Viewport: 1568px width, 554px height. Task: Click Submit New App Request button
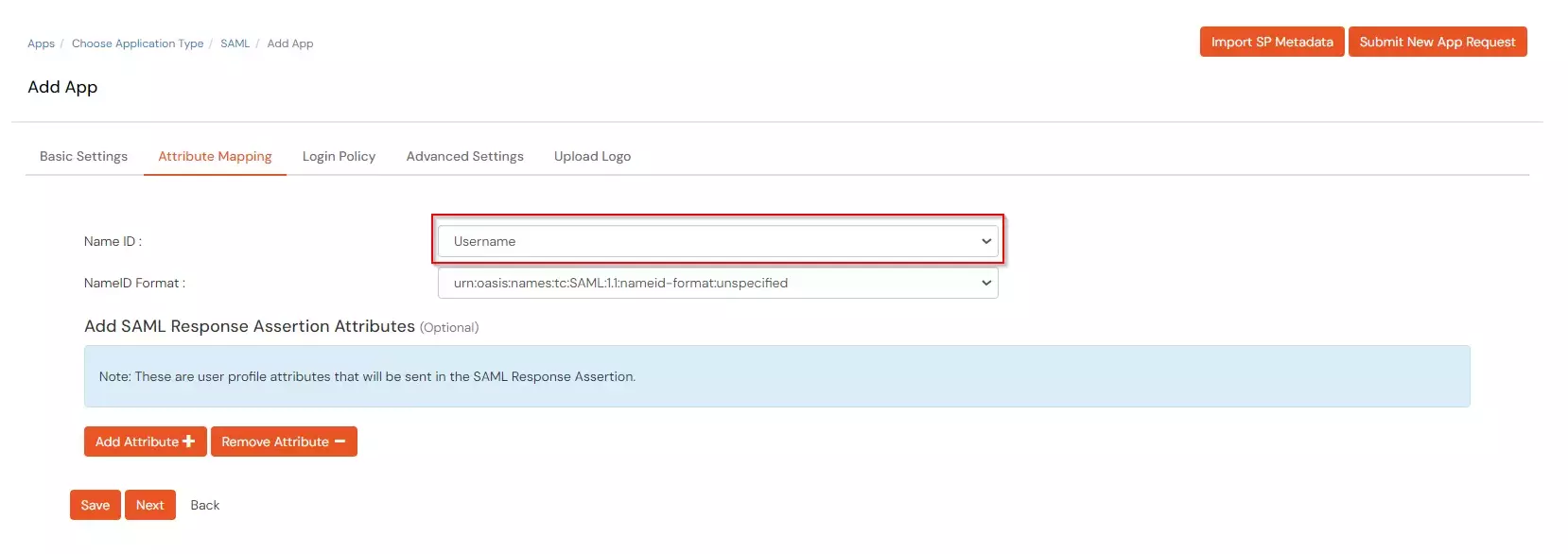1437,42
